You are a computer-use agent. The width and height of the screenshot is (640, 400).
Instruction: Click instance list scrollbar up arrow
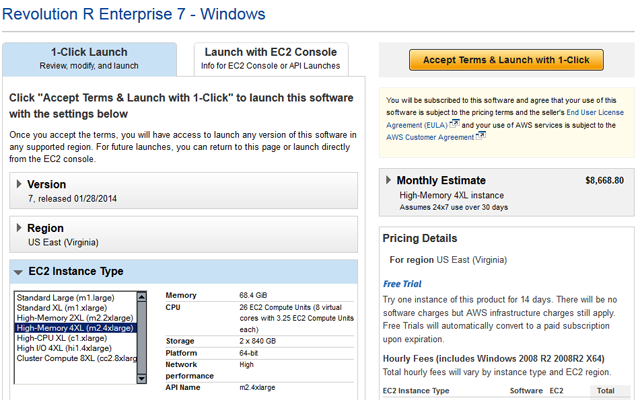tap(142, 297)
